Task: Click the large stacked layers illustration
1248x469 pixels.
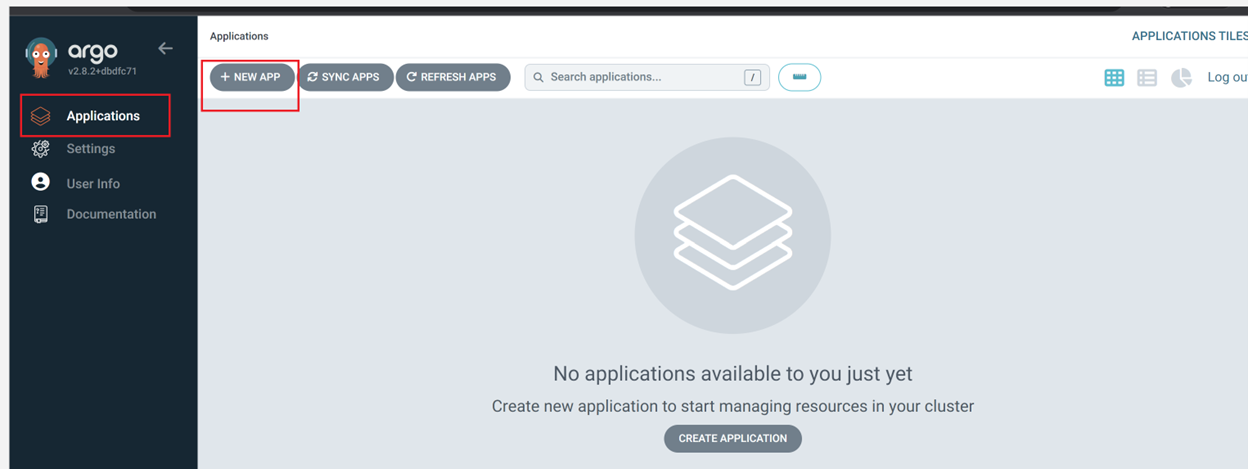Action: tap(732, 234)
